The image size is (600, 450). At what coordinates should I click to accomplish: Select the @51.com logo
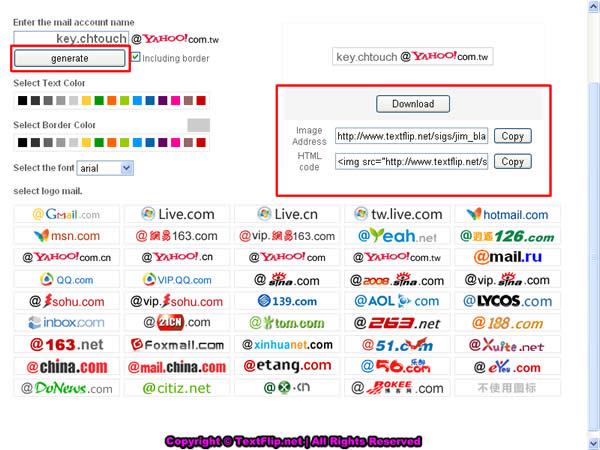[397, 344]
